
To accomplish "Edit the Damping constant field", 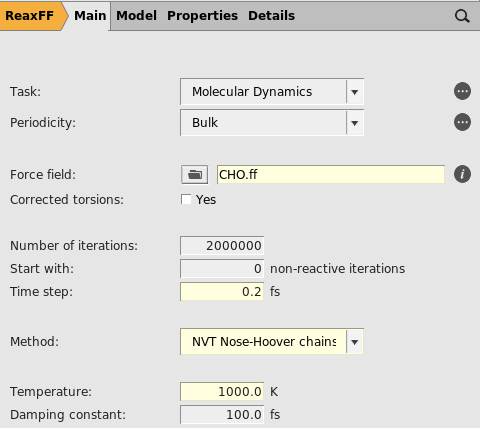I will [x=222, y=415].
